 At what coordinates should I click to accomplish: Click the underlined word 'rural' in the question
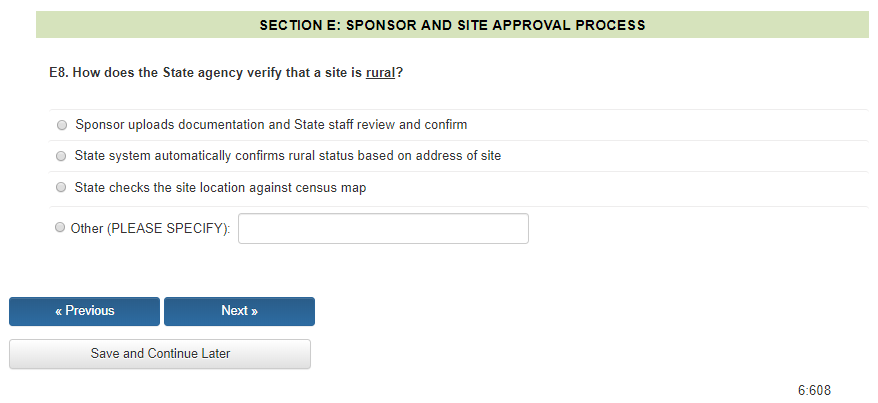tap(380, 73)
